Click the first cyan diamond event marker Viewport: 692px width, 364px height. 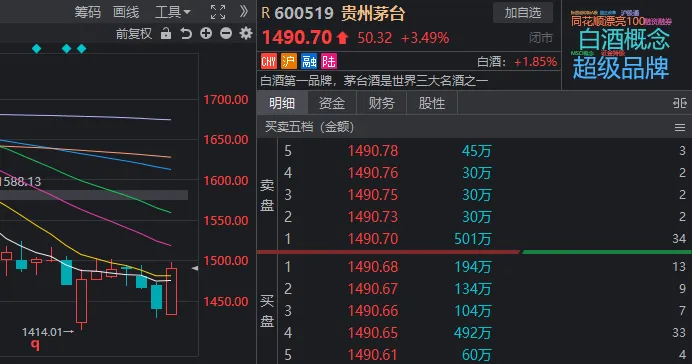[x=37, y=49]
